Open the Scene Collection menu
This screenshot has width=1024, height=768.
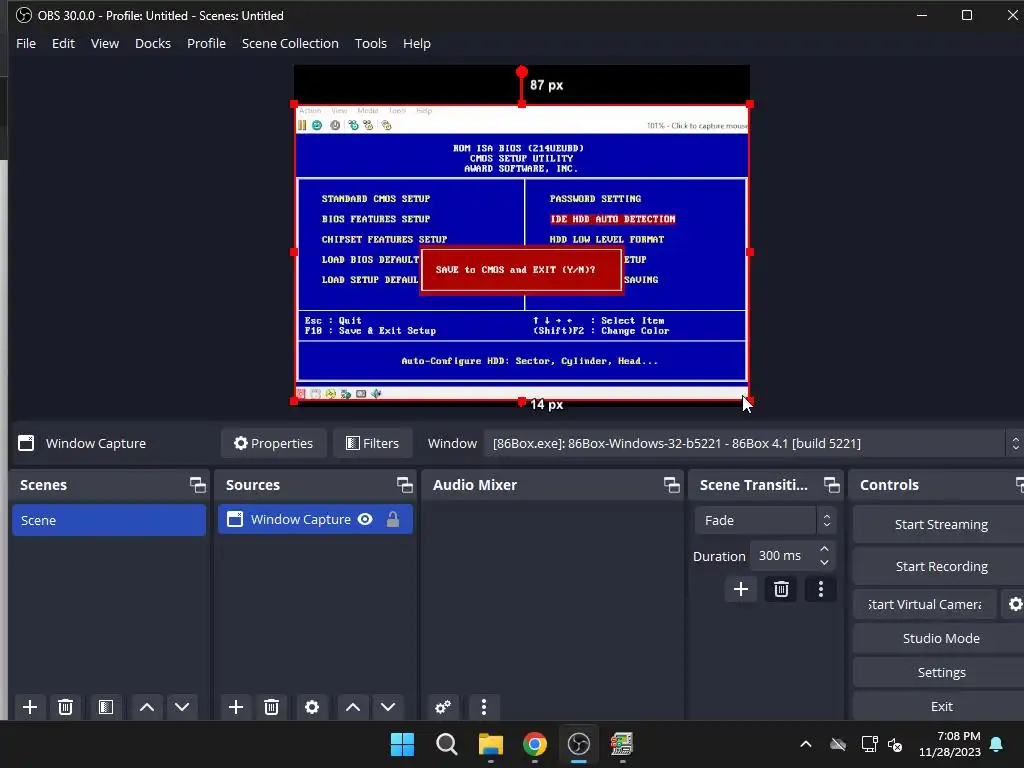pos(290,43)
